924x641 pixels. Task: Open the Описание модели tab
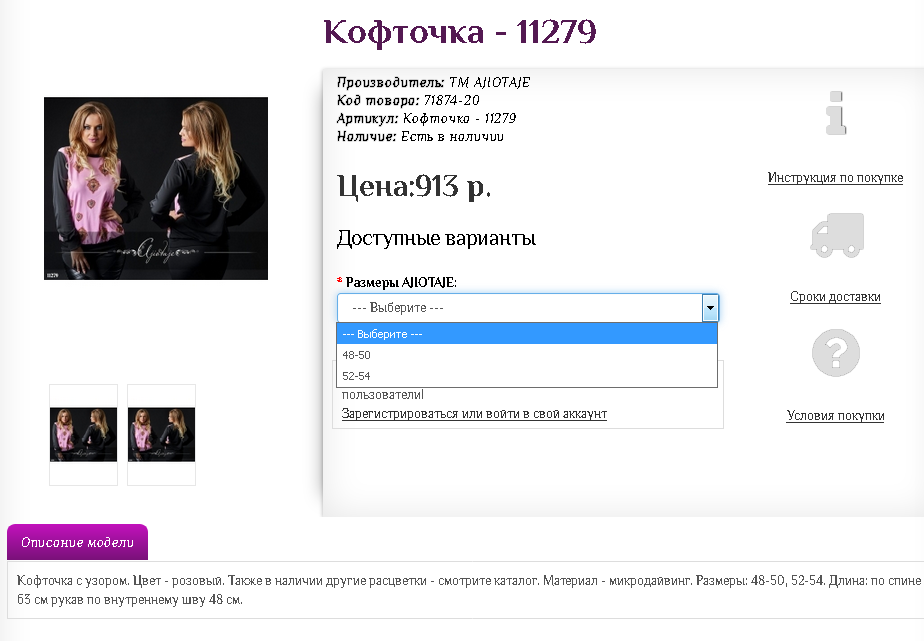(x=77, y=542)
